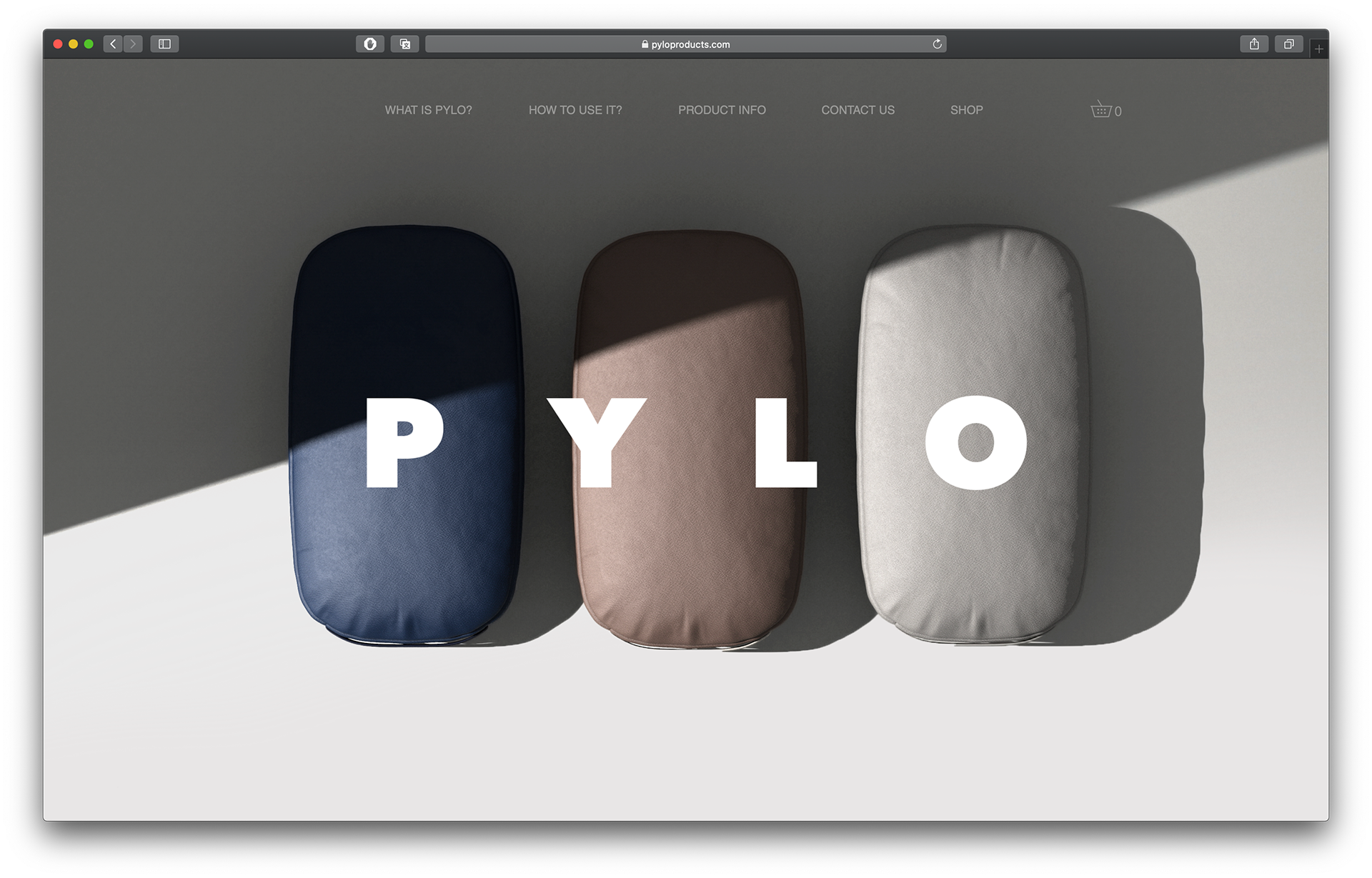Open the Share sheet icon

click(x=1254, y=44)
